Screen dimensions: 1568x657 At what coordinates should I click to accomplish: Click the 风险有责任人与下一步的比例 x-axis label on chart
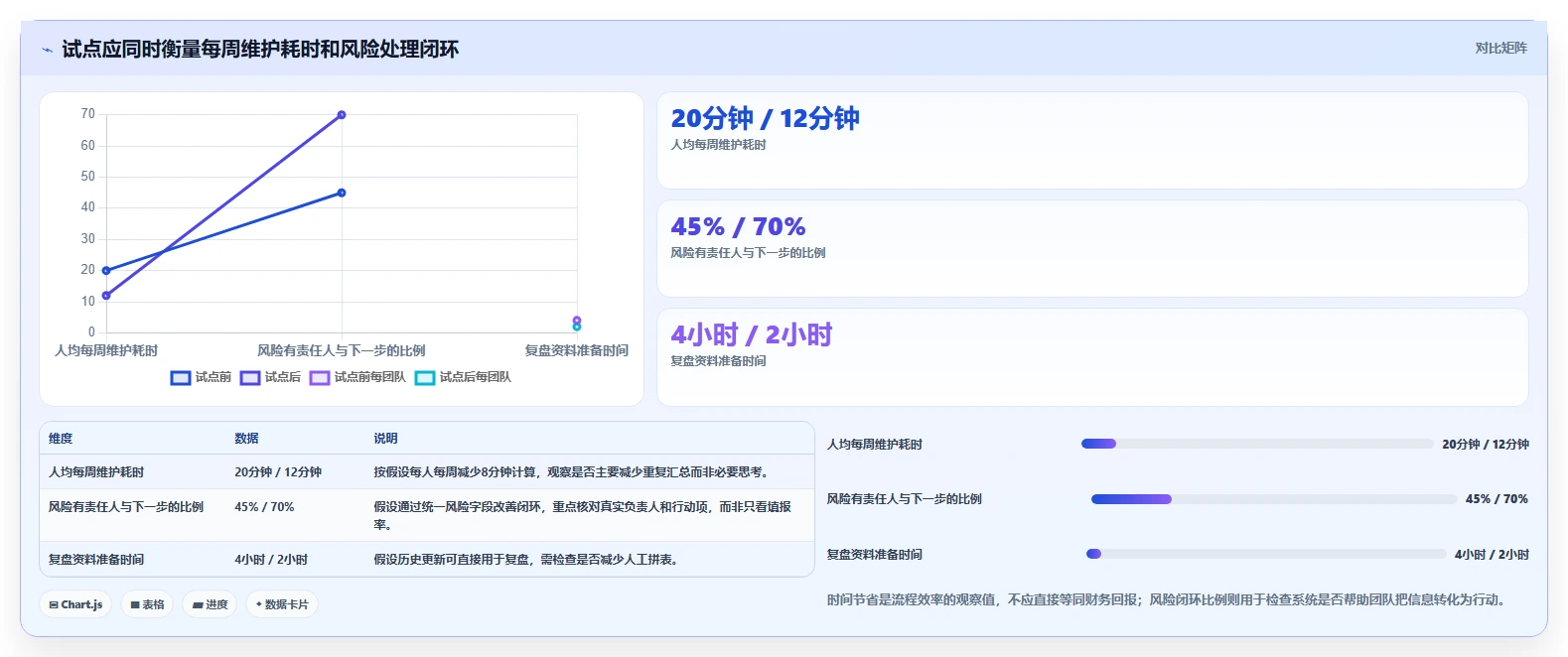pyautogui.click(x=342, y=350)
